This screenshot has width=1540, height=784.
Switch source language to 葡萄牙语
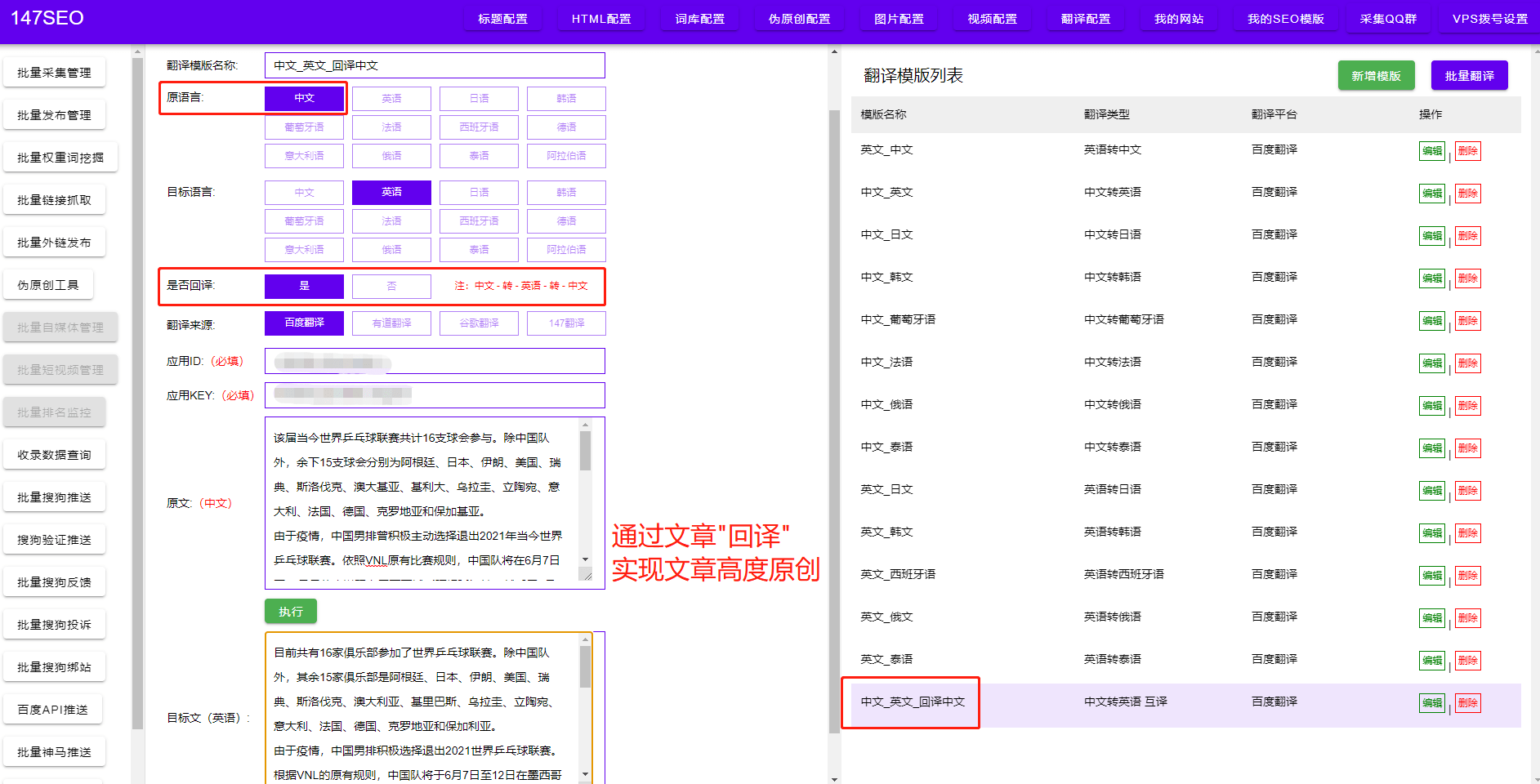click(304, 127)
